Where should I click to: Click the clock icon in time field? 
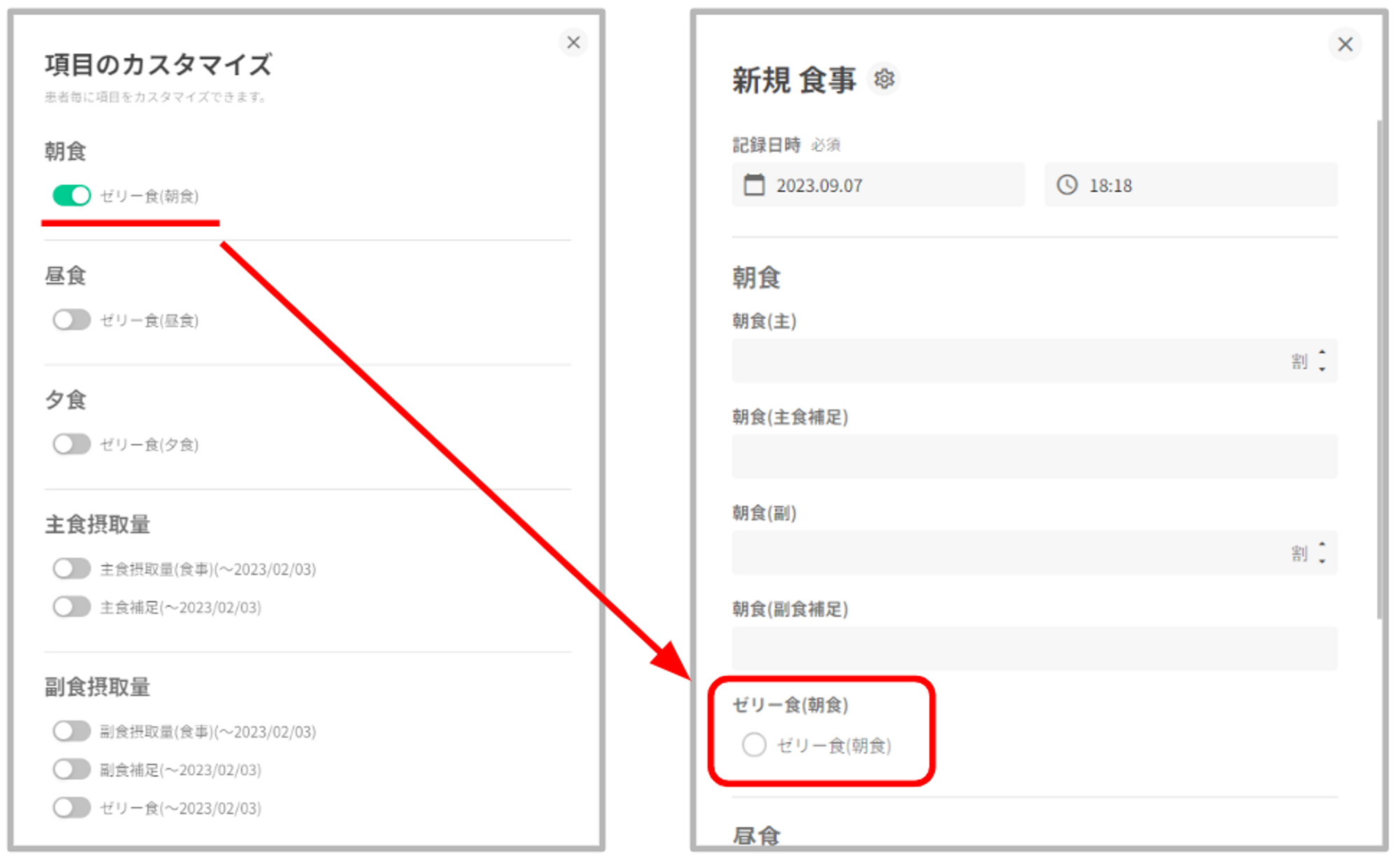point(1067,185)
